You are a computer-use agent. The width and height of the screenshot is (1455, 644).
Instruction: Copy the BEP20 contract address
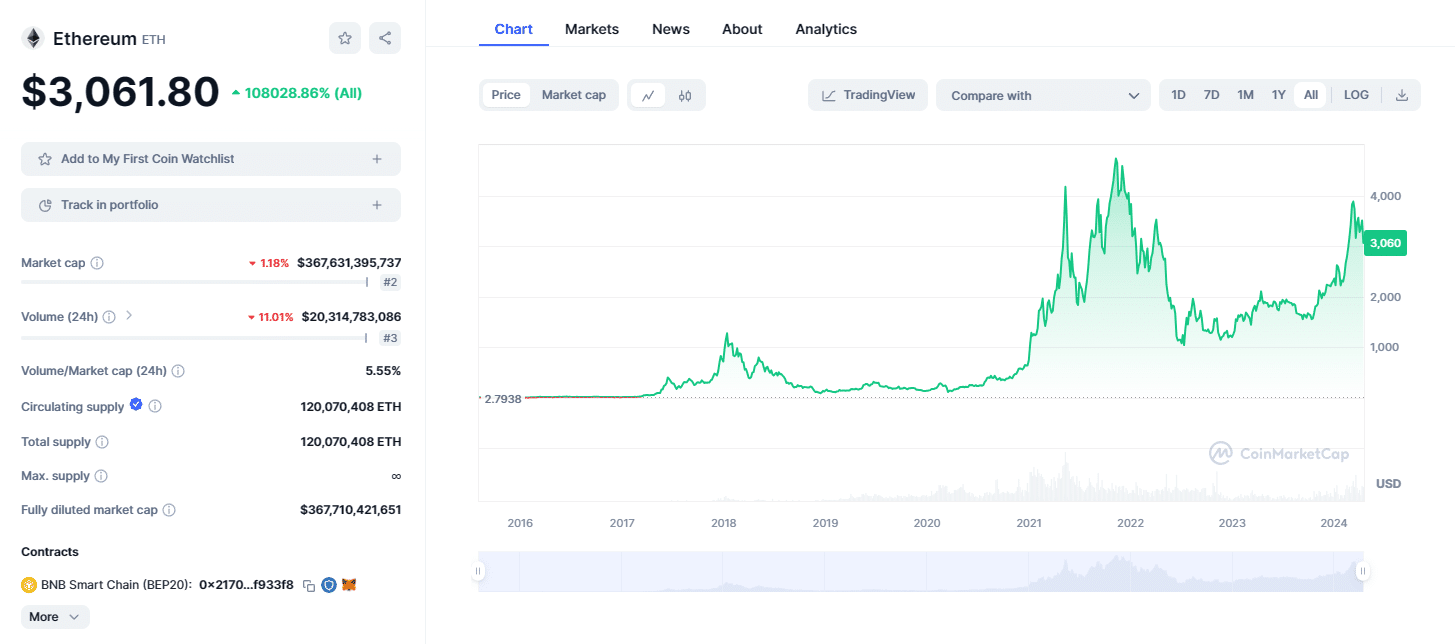309,585
